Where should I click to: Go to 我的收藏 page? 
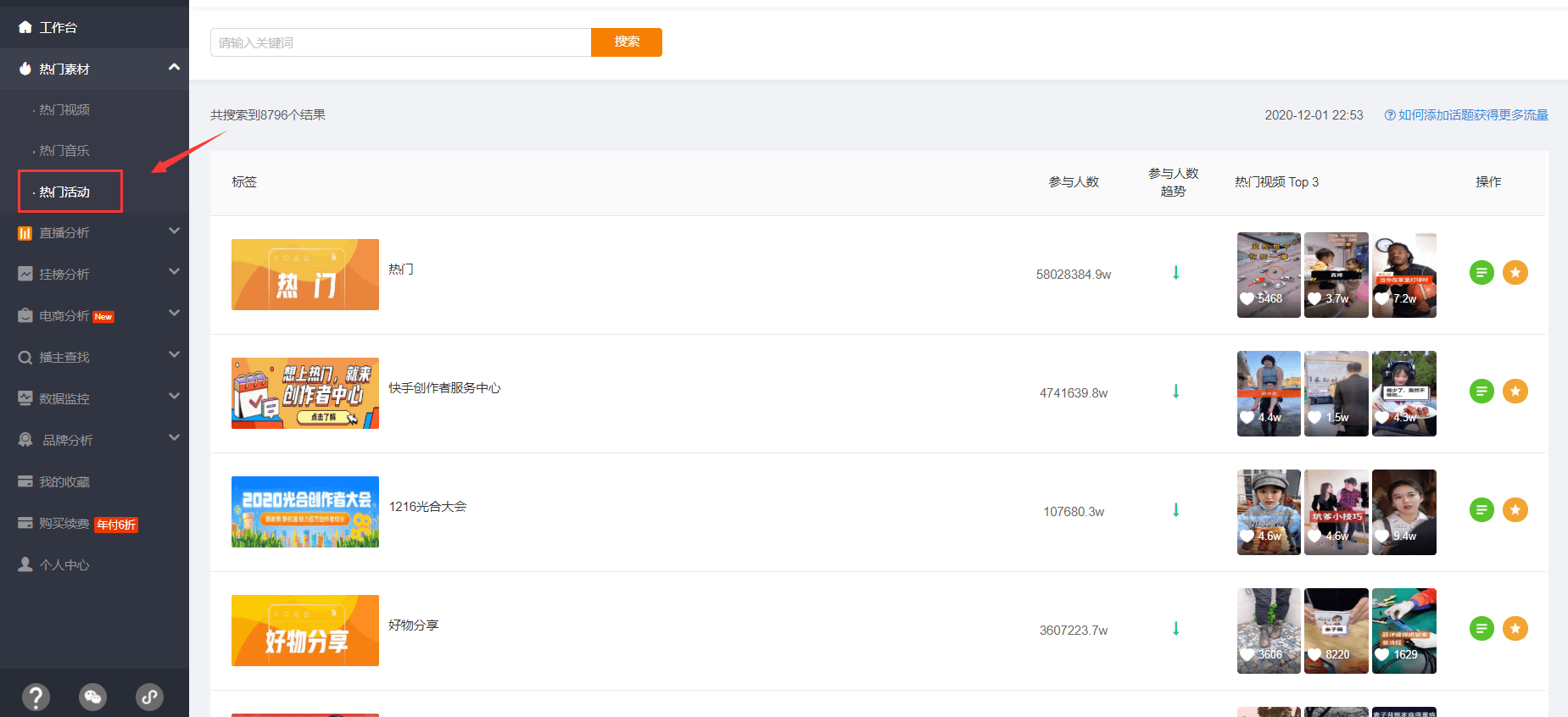64,481
